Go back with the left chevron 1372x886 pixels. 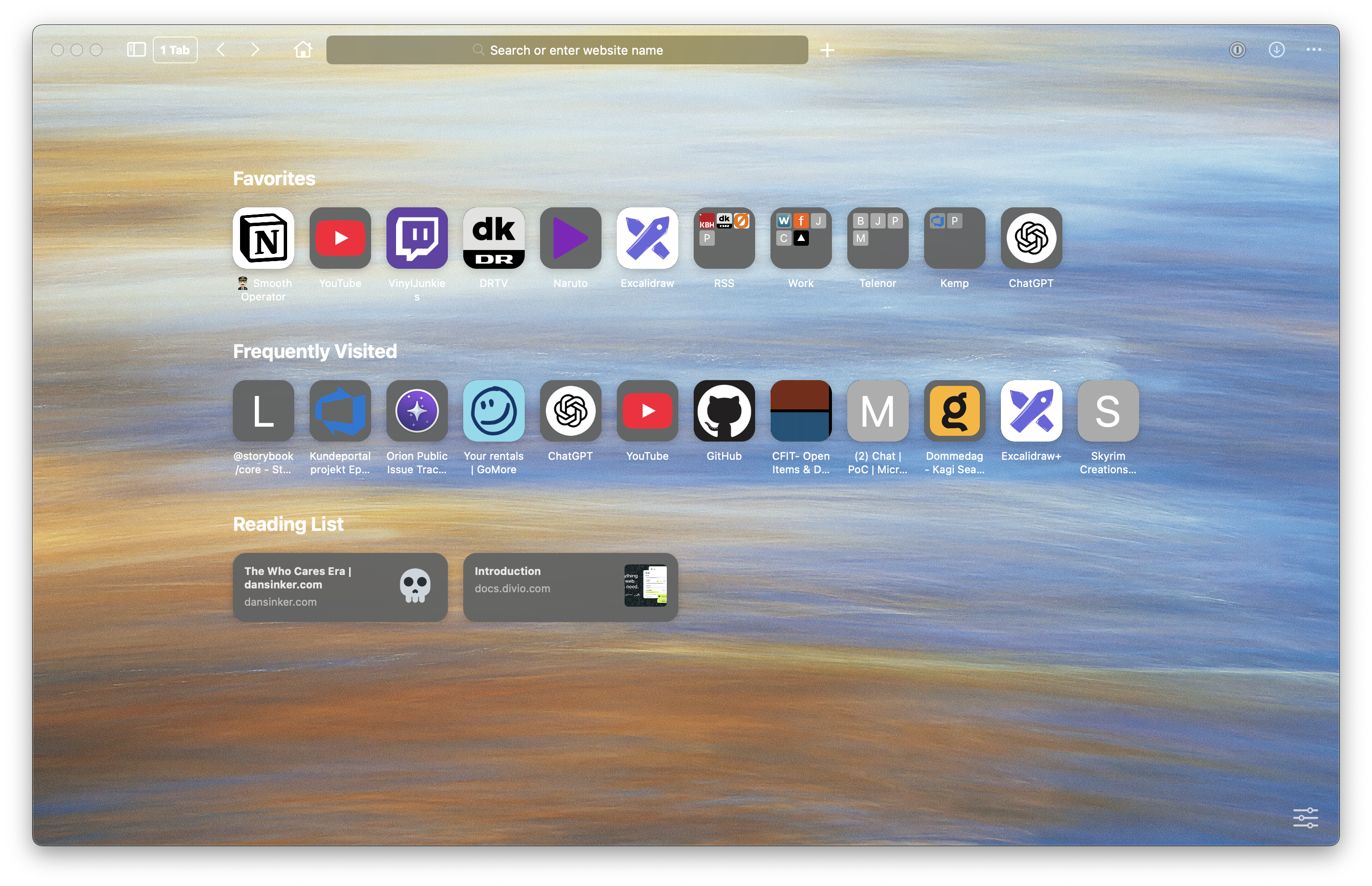(220, 50)
